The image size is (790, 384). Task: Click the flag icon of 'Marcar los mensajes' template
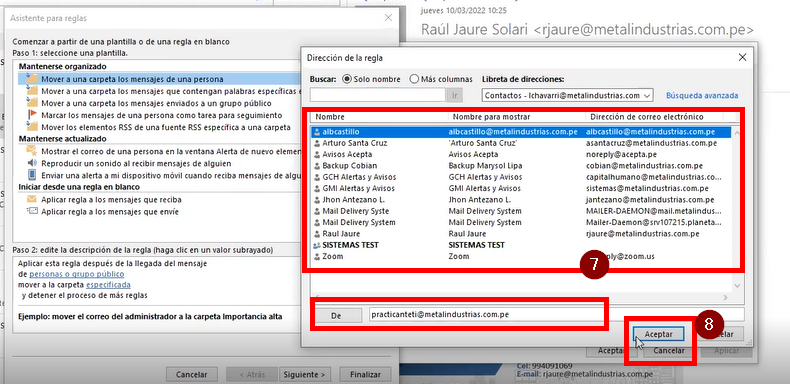click(x=32, y=115)
